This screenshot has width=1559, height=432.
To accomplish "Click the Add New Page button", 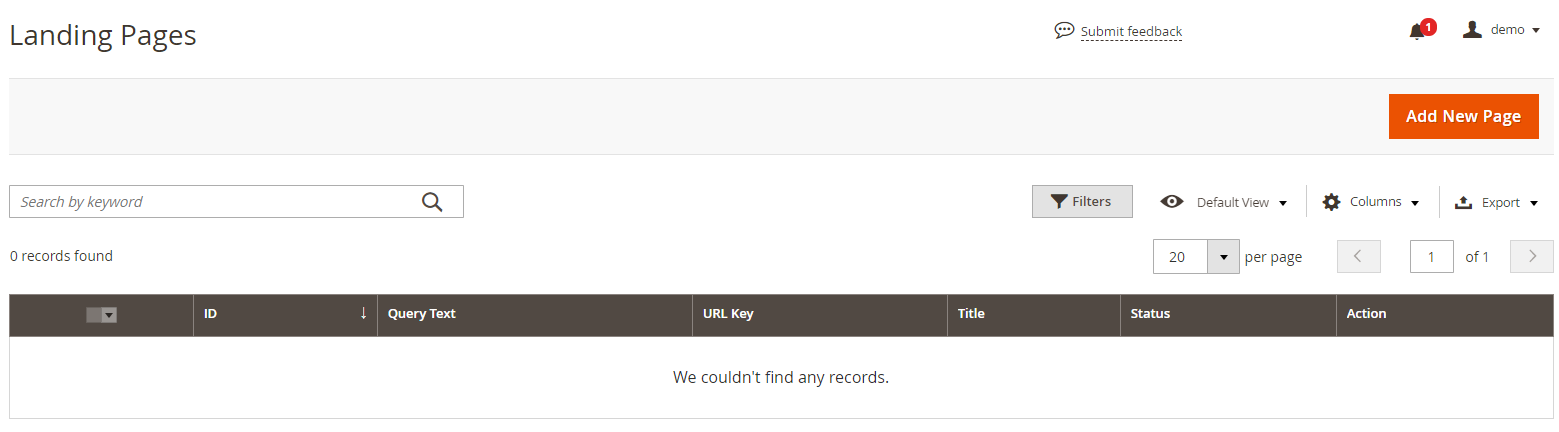I will tap(1464, 116).
